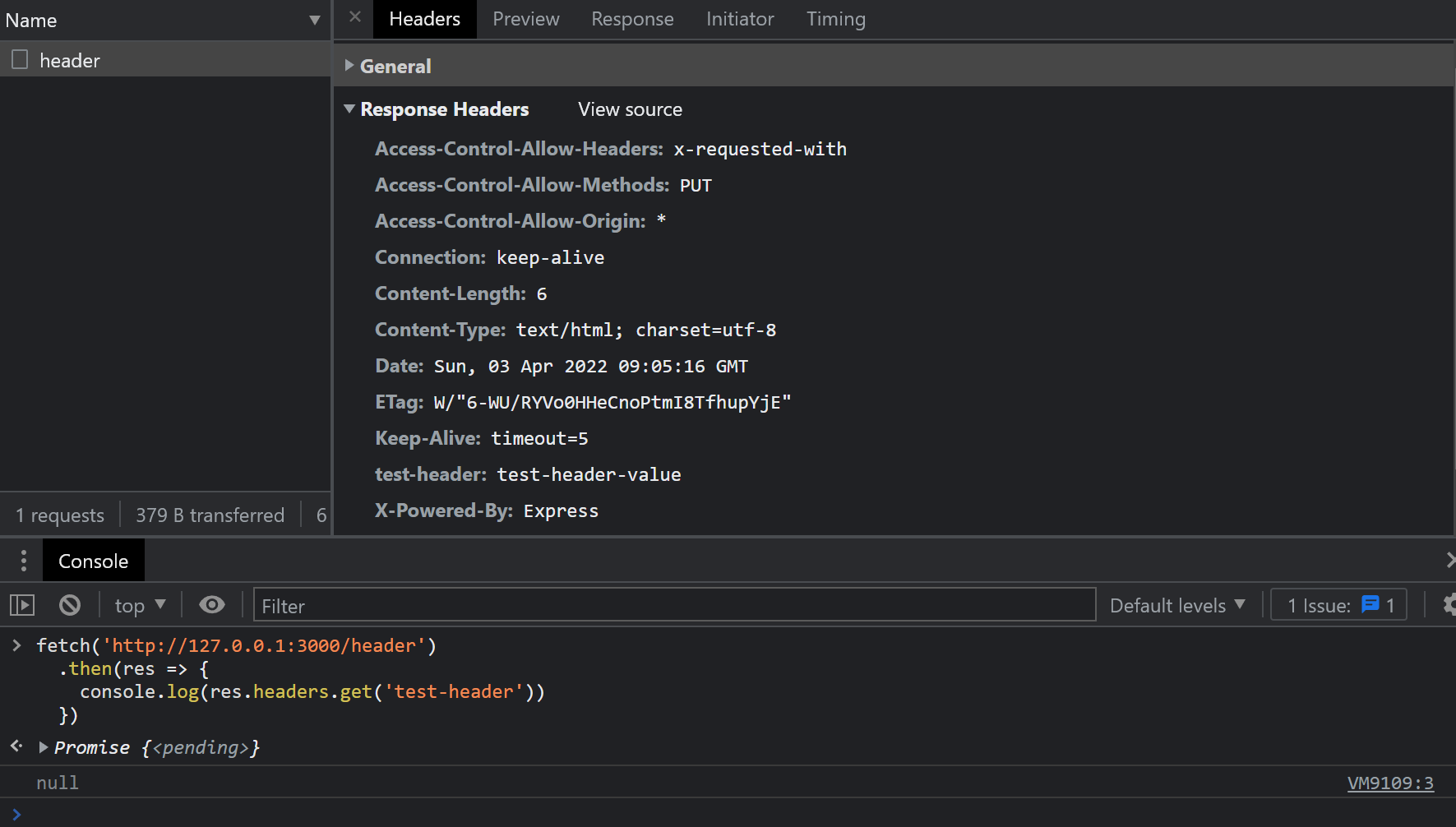Sort by the Name column arrow
1456x827 pixels.
(x=314, y=21)
